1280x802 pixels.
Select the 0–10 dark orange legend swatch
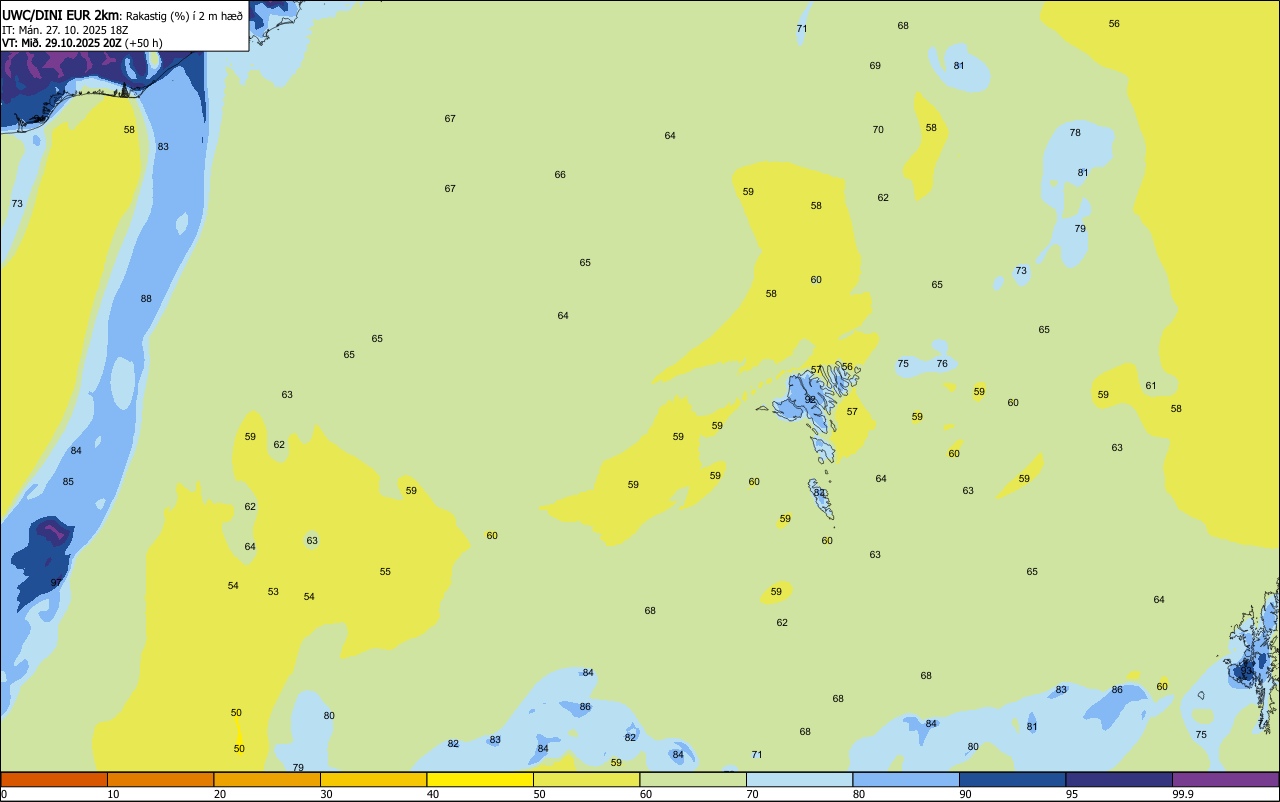coord(54,779)
